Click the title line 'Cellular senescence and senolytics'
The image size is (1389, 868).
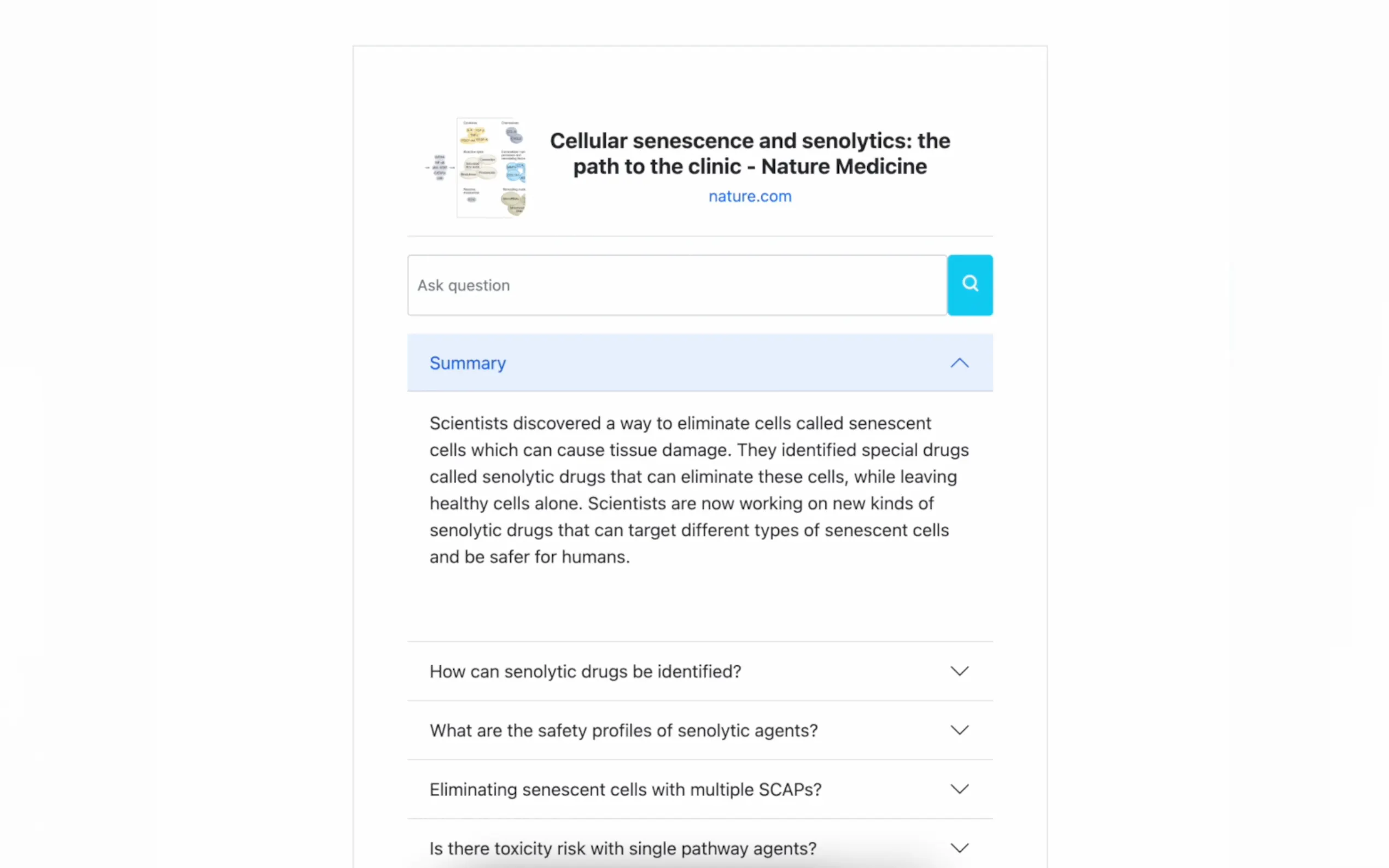tap(749, 140)
